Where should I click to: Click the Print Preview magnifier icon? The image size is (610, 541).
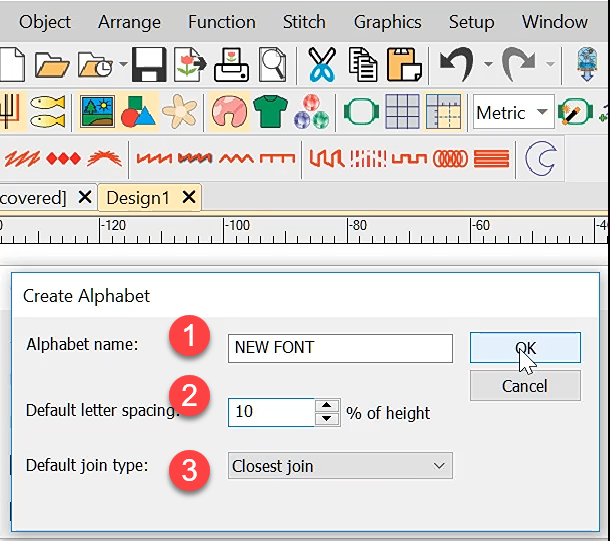272,66
